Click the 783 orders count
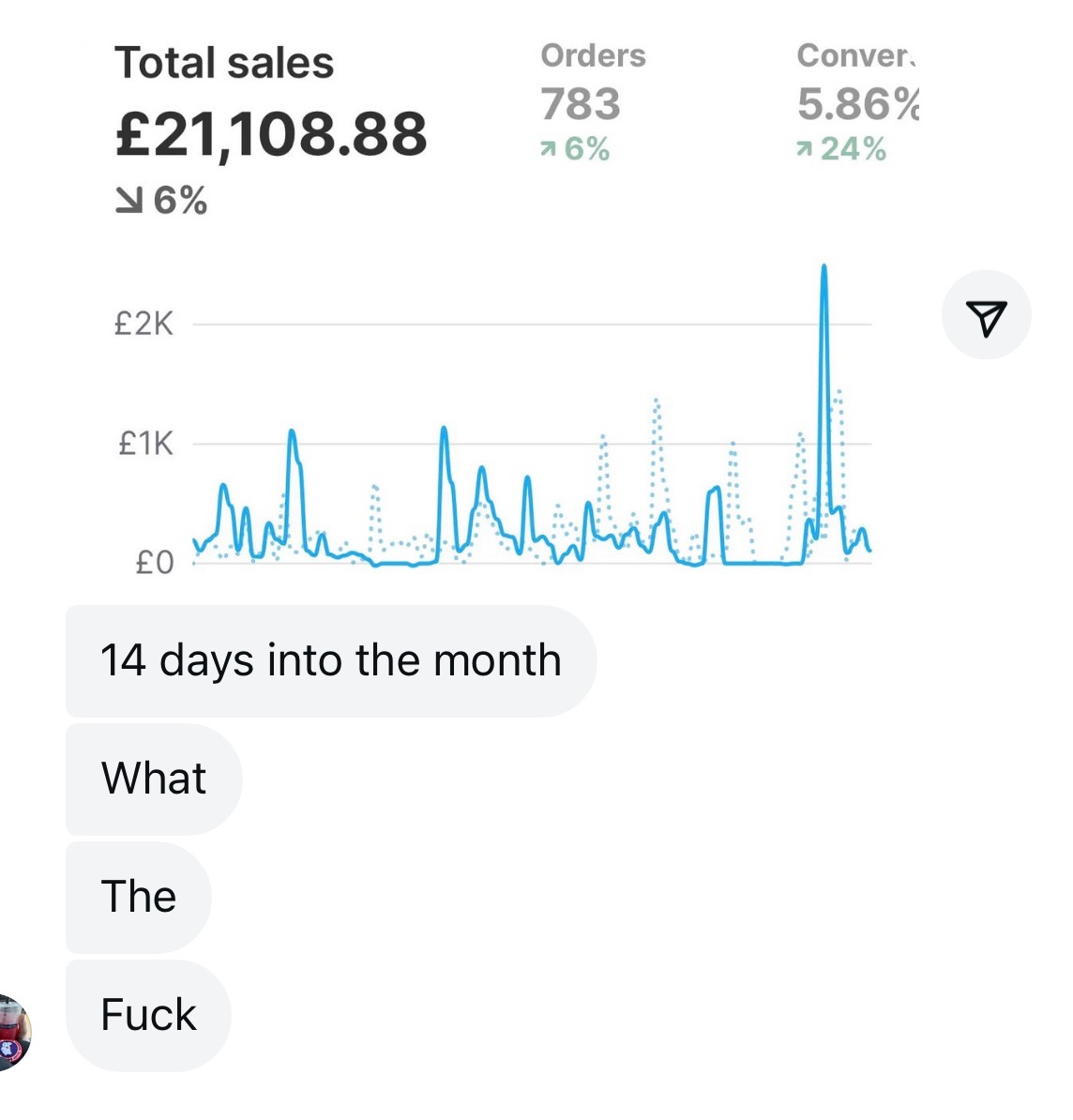 tap(580, 103)
